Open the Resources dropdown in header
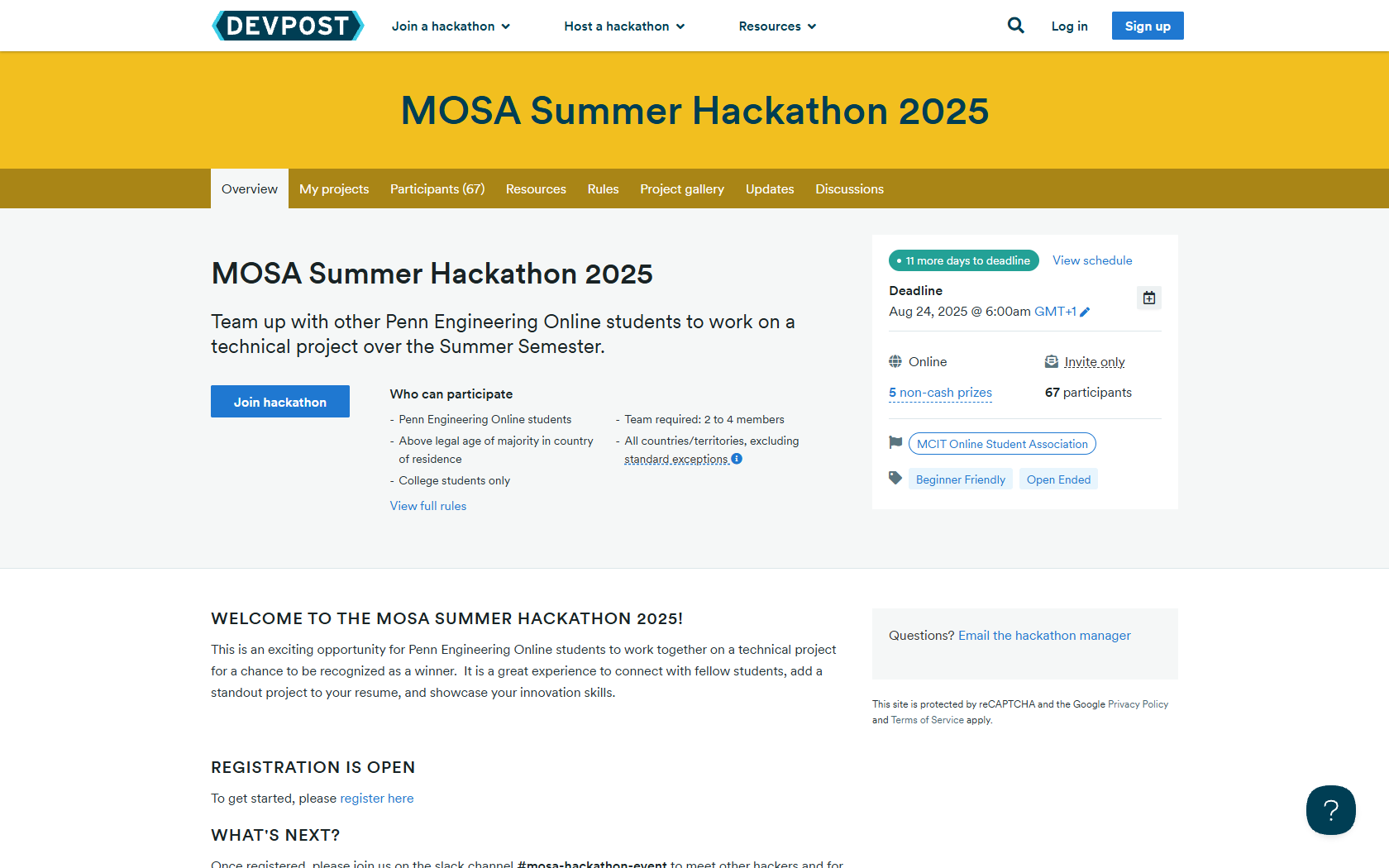1389x868 pixels. pyautogui.click(x=777, y=26)
